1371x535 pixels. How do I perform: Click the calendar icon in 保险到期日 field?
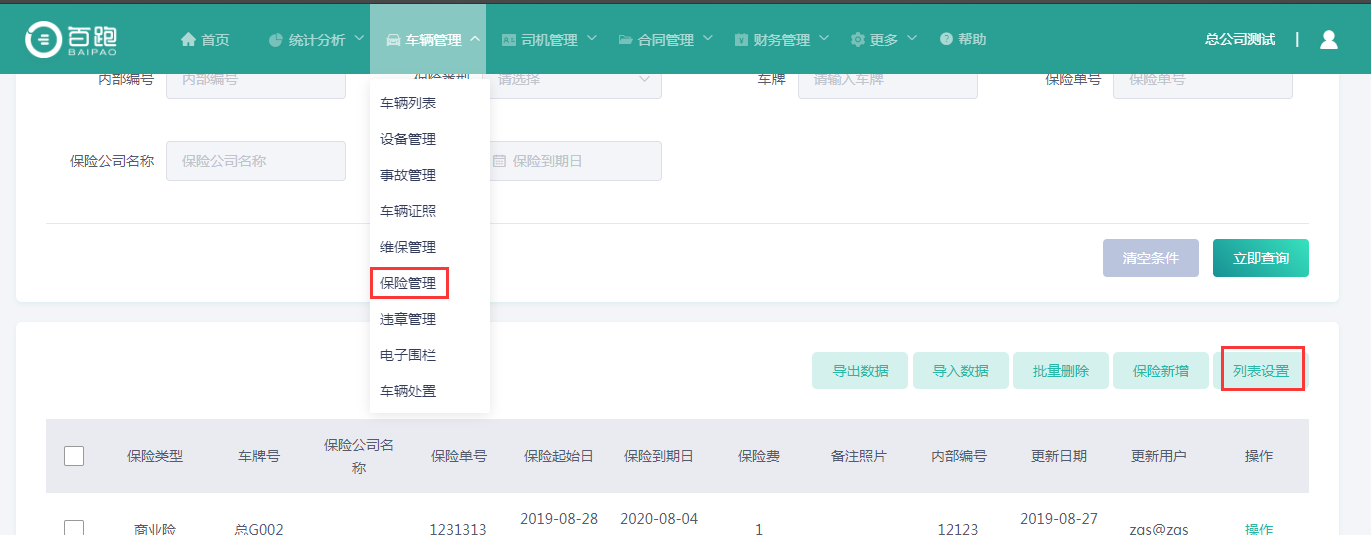click(499, 161)
